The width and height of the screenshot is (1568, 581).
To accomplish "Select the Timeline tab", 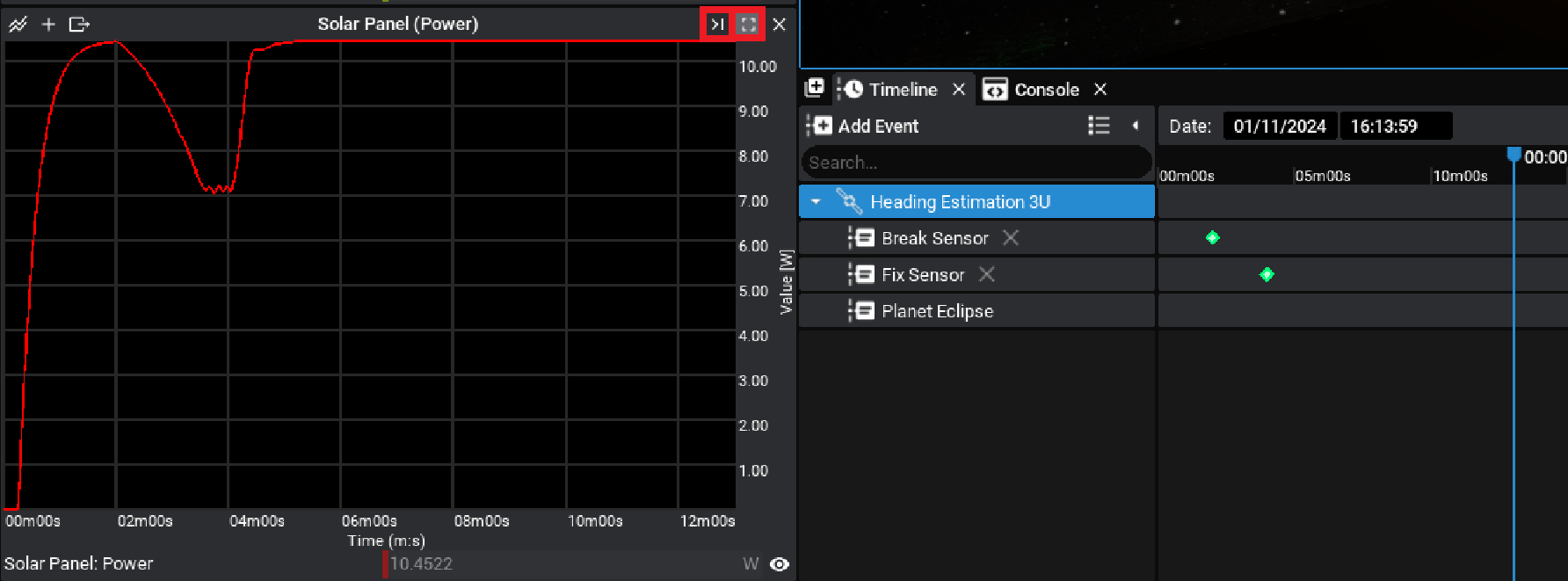I will [902, 90].
